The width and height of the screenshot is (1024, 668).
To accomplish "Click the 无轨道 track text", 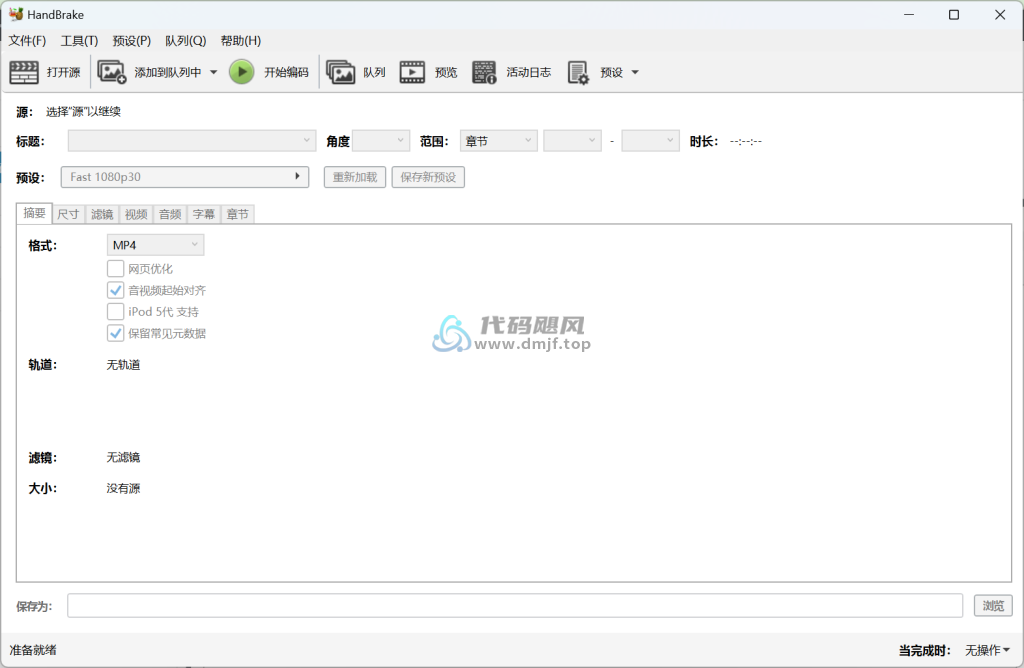I will [123, 365].
